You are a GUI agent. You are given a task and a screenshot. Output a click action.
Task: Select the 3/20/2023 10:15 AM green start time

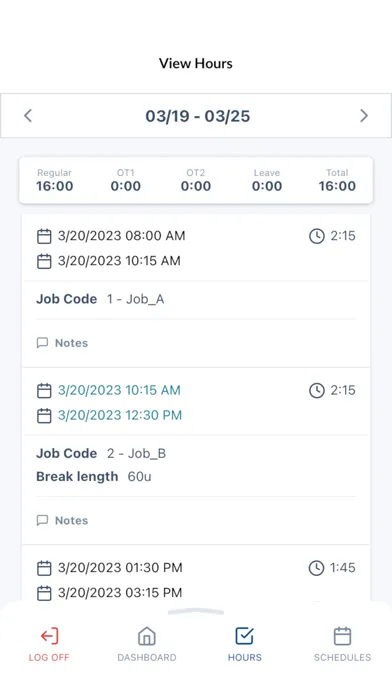[x=119, y=390]
